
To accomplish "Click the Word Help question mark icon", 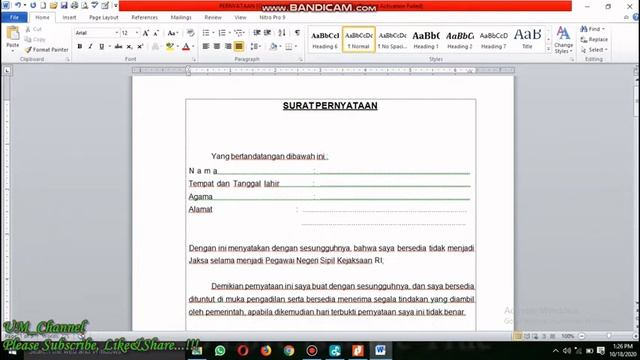I will click(636, 17).
